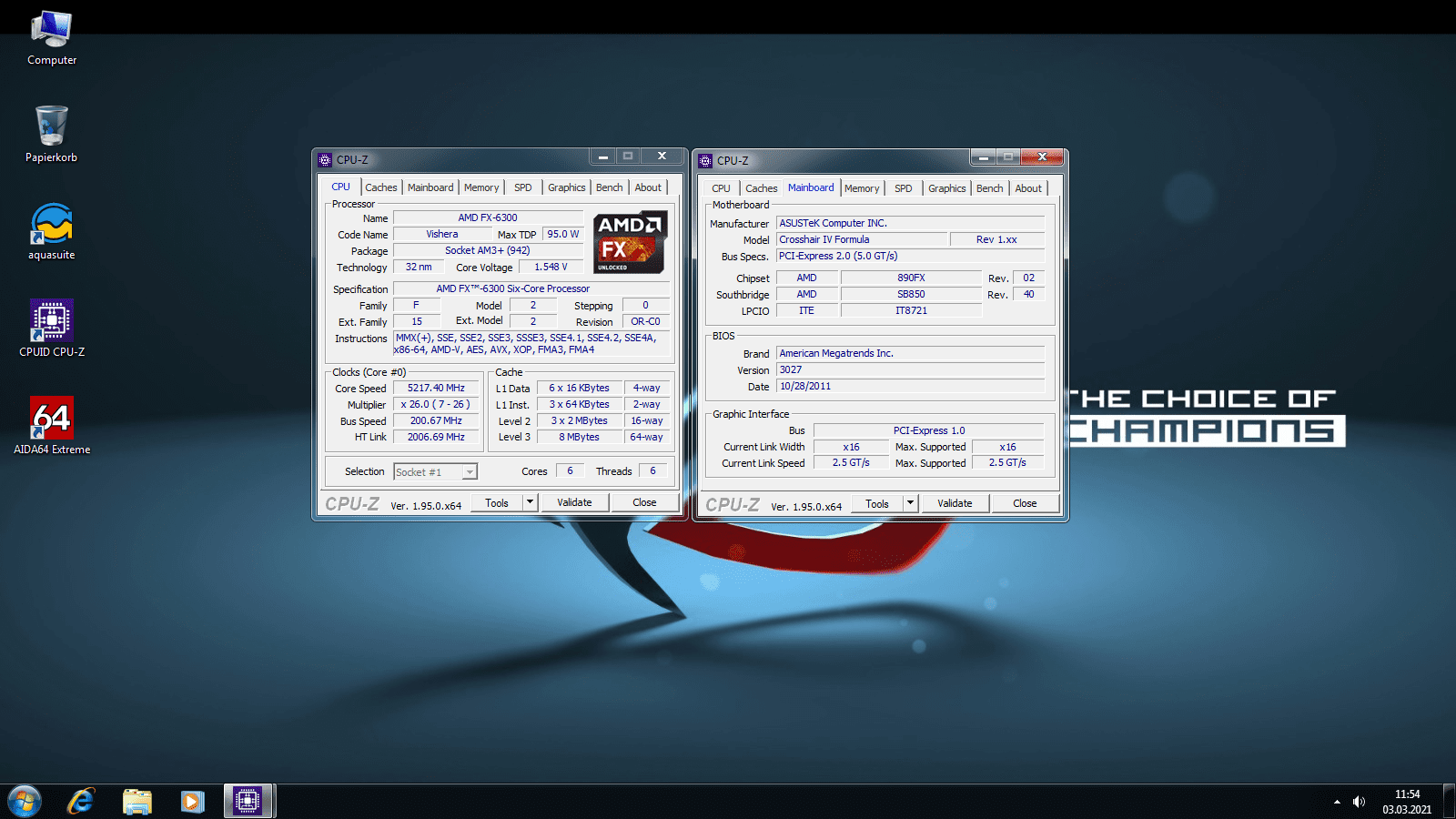This screenshot has width=1456, height=819.
Task: Open the Papierkorb recycle bin icon
Action: [52, 135]
